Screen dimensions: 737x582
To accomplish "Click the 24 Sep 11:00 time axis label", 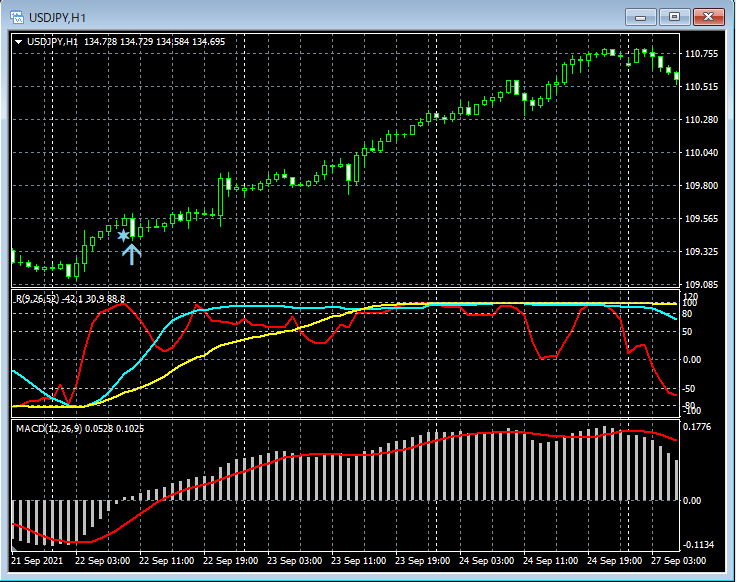I will coord(550,561).
